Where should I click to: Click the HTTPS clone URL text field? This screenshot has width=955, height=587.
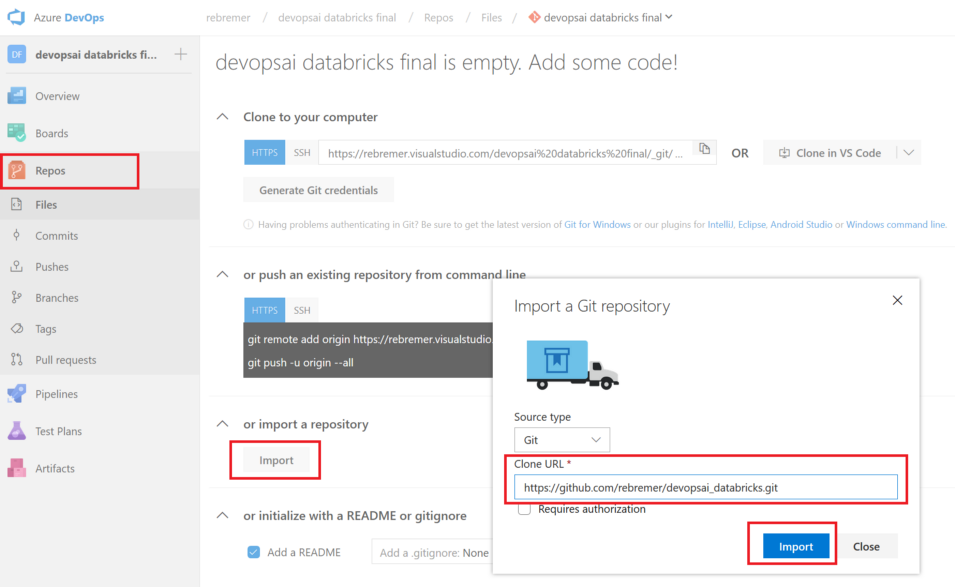click(506, 153)
